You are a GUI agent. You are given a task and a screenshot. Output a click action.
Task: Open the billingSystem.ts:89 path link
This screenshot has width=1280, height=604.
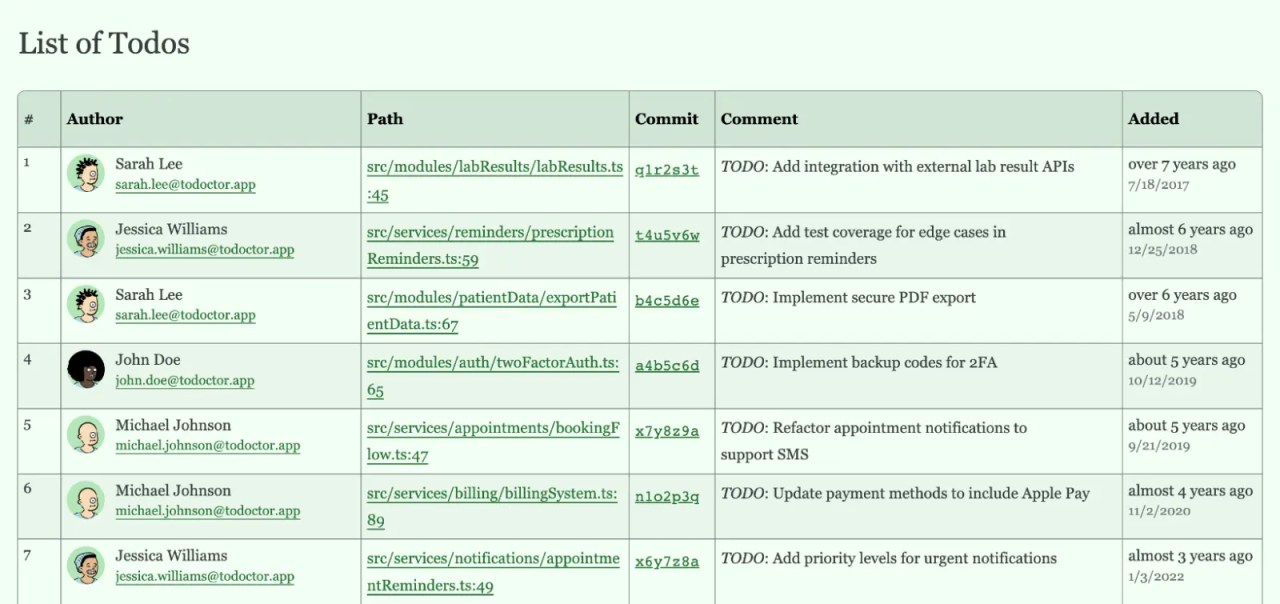[492, 507]
